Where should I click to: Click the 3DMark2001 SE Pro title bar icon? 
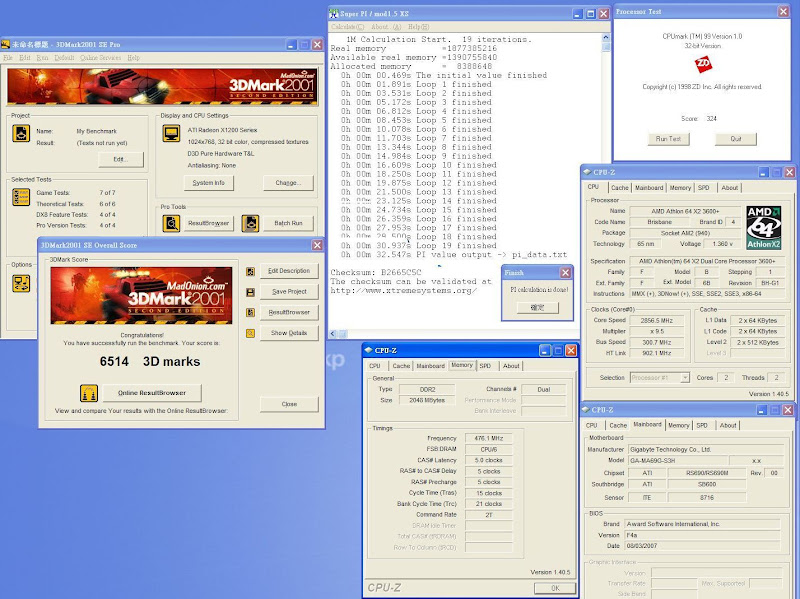pyautogui.click(x=6, y=45)
